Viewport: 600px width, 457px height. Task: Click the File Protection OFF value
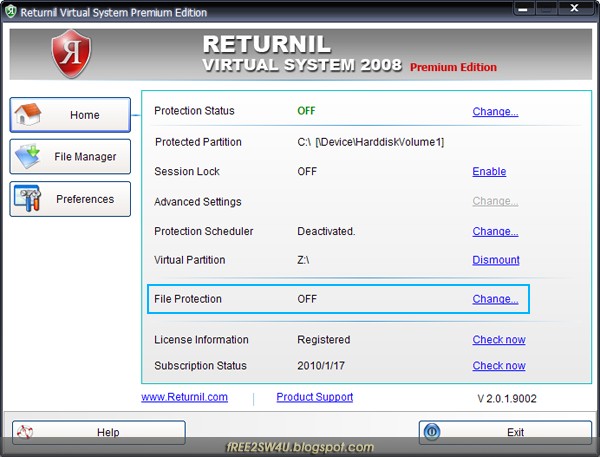307,299
